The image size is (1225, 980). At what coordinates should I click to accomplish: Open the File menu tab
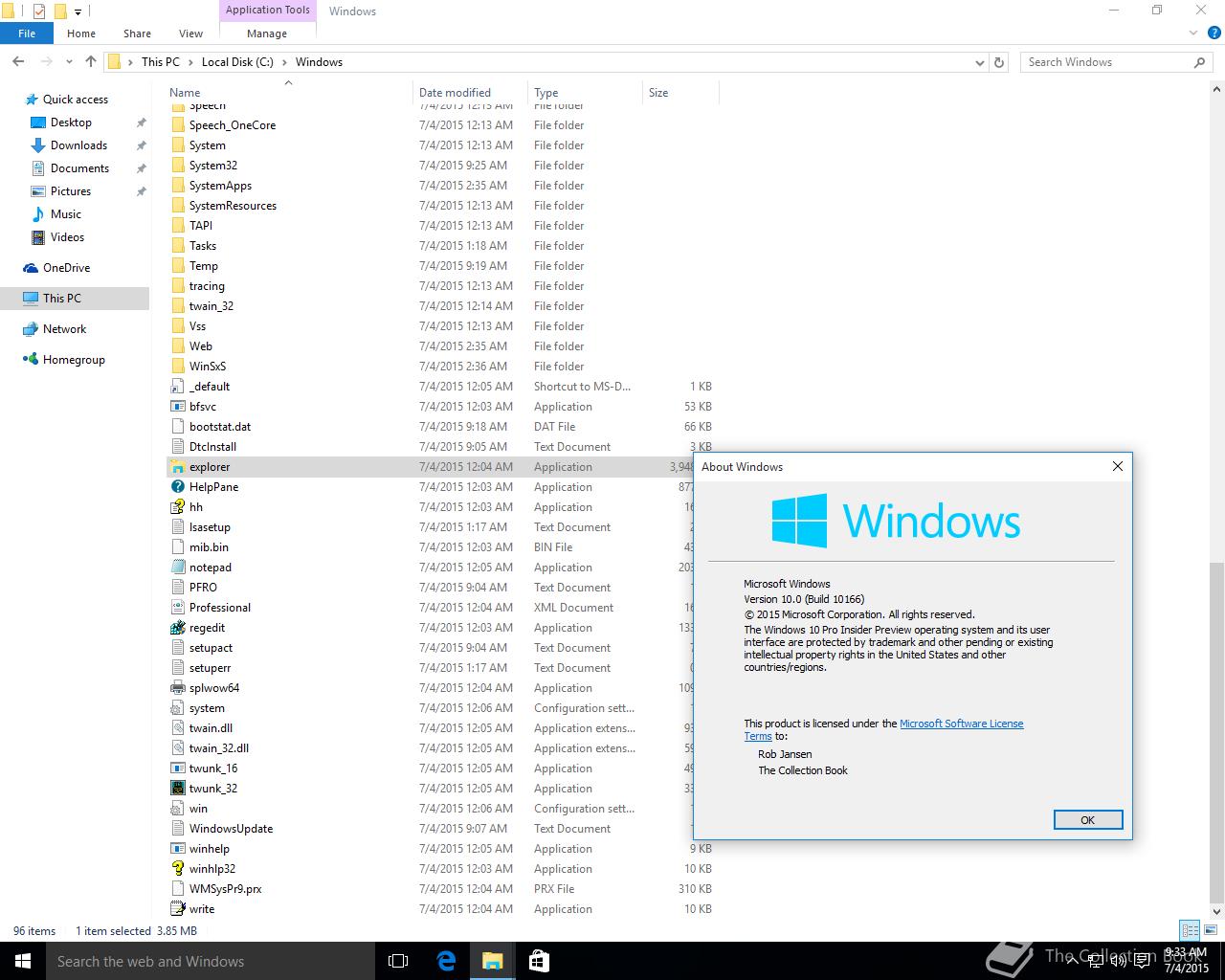[x=27, y=33]
